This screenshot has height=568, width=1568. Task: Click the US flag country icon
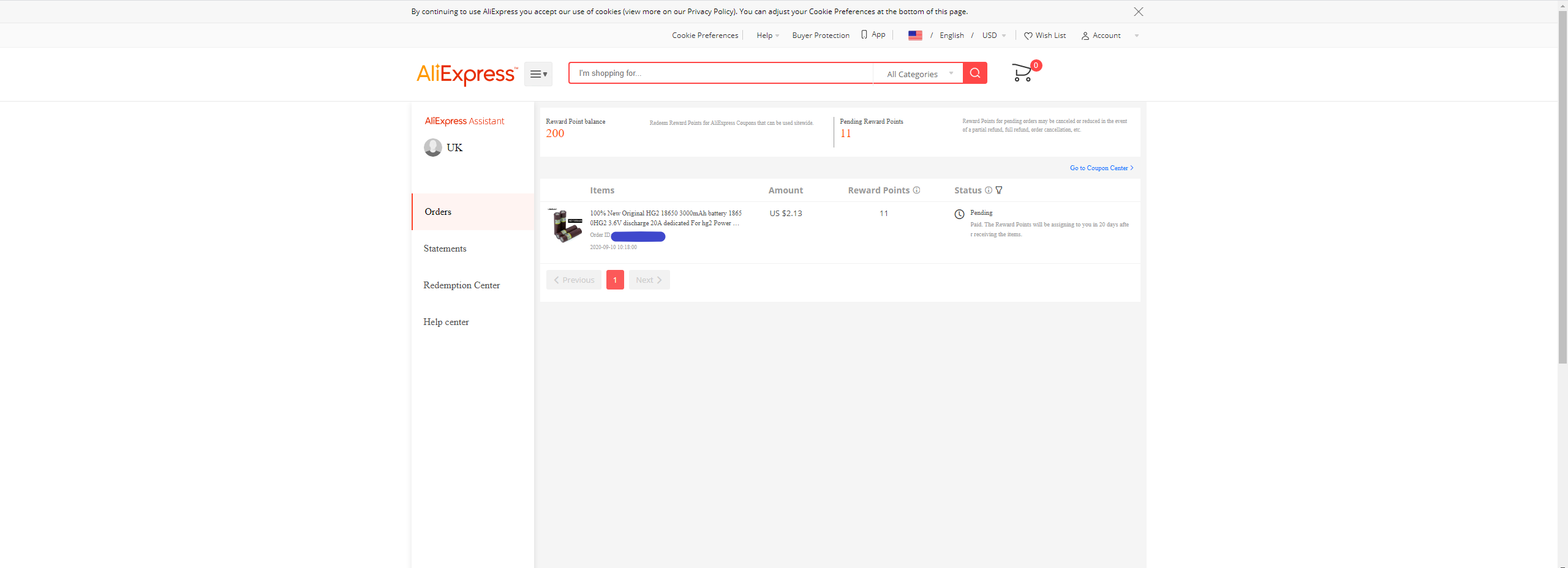pos(915,35)
